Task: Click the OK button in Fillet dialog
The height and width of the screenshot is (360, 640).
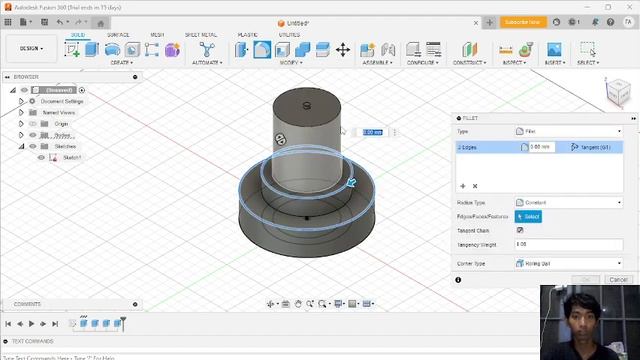Action: coord(585,280)
